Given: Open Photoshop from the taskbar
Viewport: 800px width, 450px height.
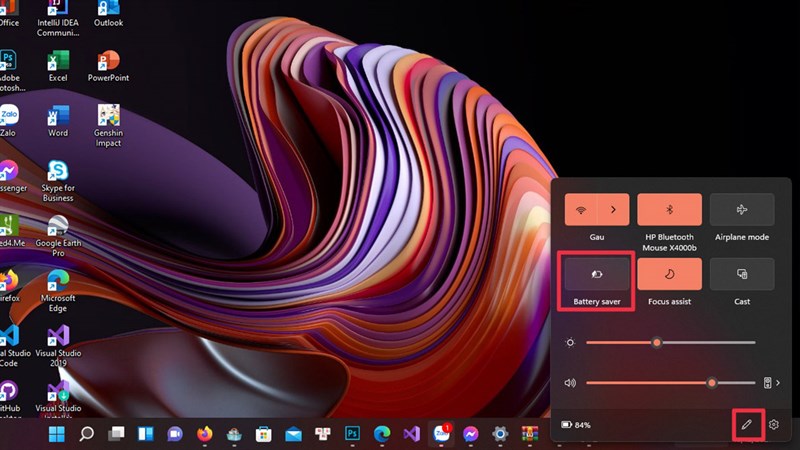Looking at the screenshot, I should tap(352, 434).
